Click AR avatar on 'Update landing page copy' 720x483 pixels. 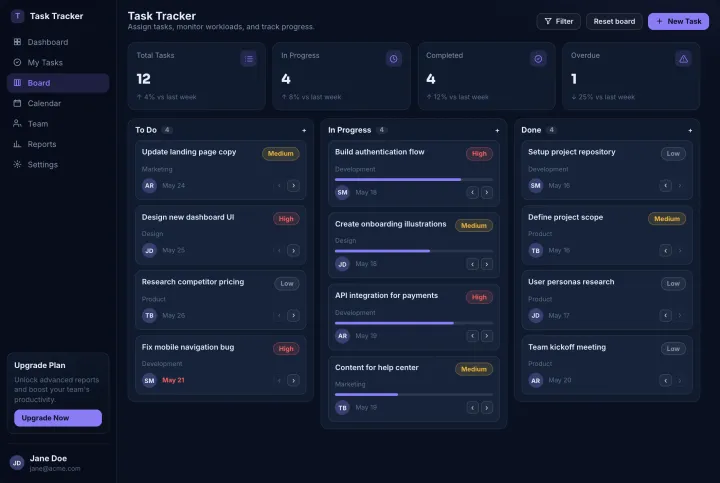[149, 186]
